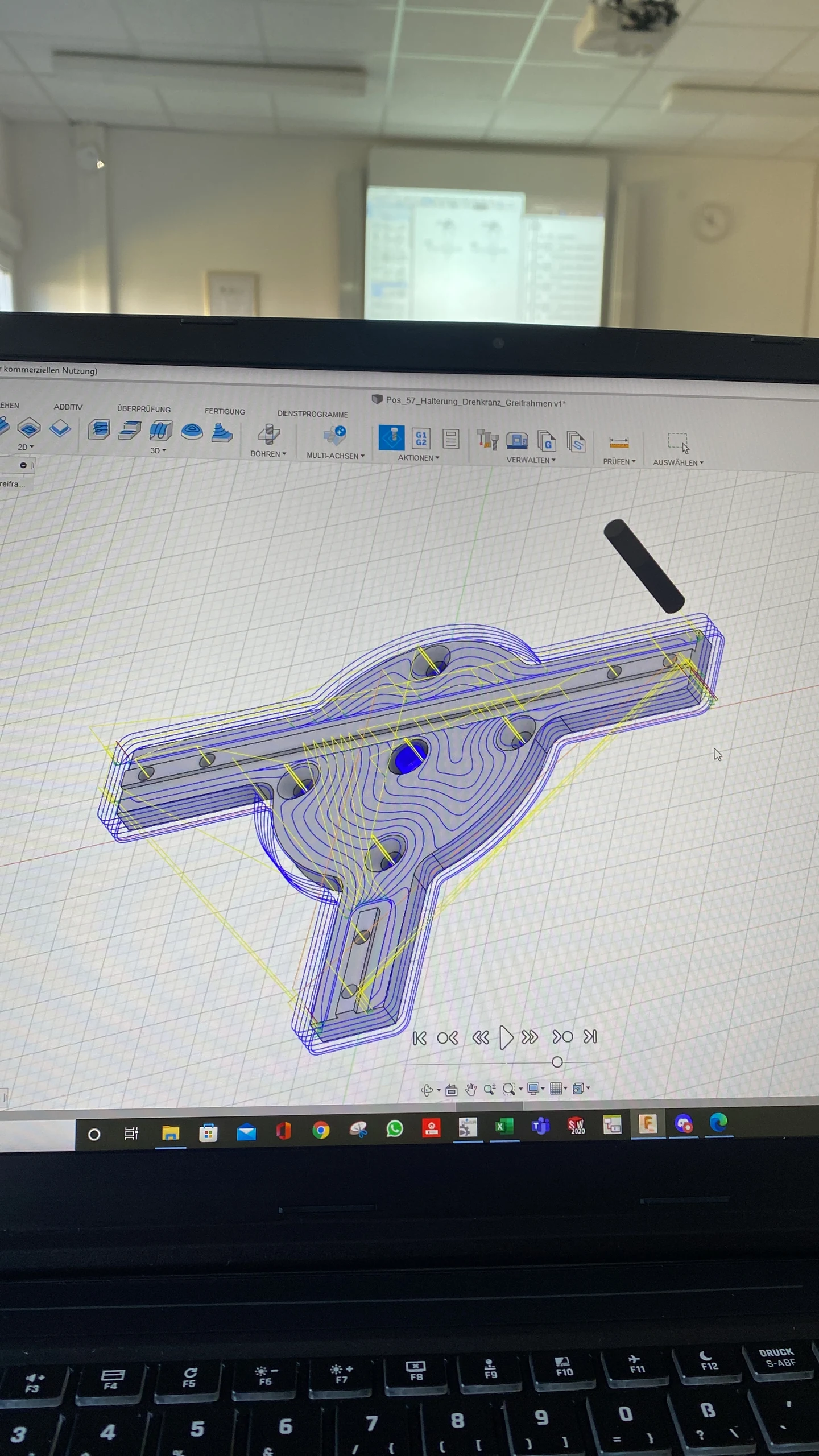819x1456 pixels.
Task: Go to the previous toolpath operation
Action: pos(448,1039)
